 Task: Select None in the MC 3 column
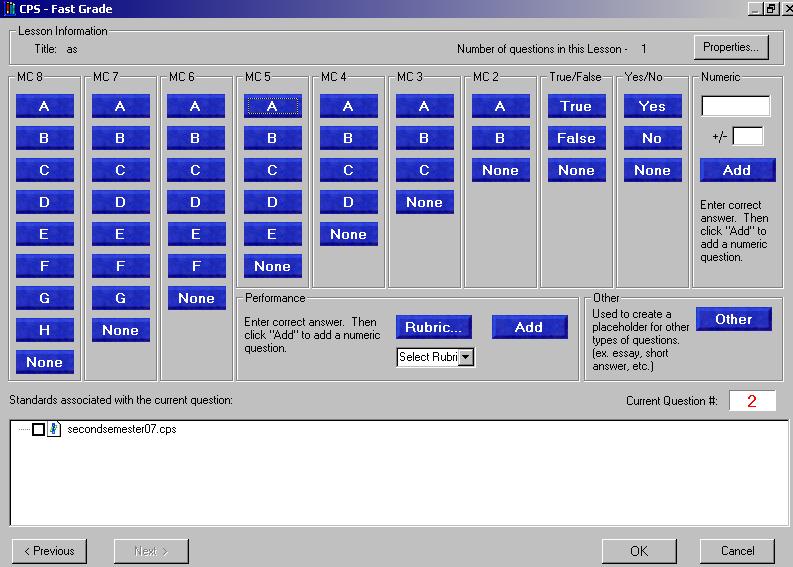click(x=424, y=202)
